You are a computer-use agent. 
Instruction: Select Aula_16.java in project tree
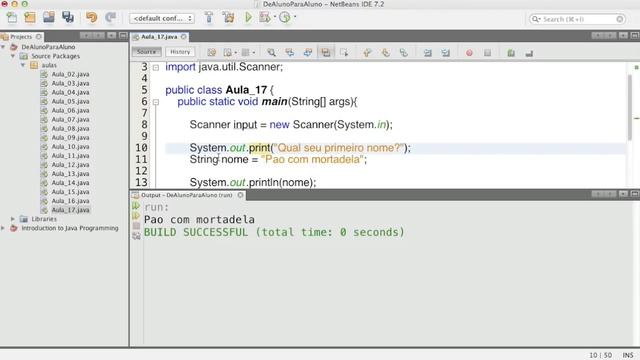tap(70, 201)
